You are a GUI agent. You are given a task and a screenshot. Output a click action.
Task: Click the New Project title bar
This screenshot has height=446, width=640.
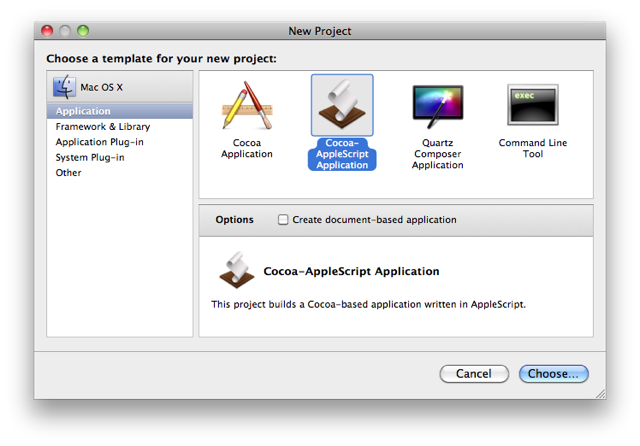[320, 31]
